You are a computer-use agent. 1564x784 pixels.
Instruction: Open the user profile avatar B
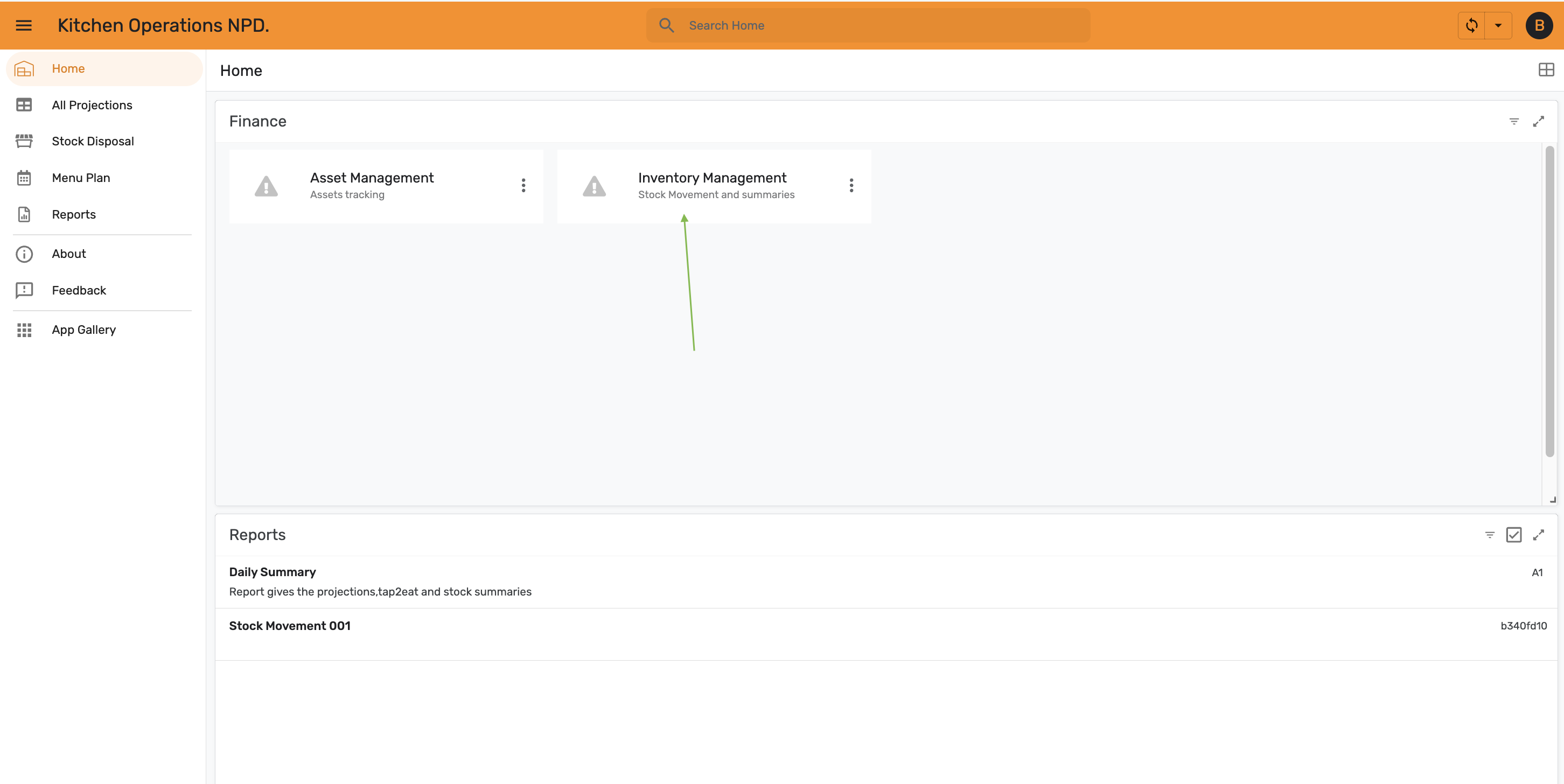1539,25
